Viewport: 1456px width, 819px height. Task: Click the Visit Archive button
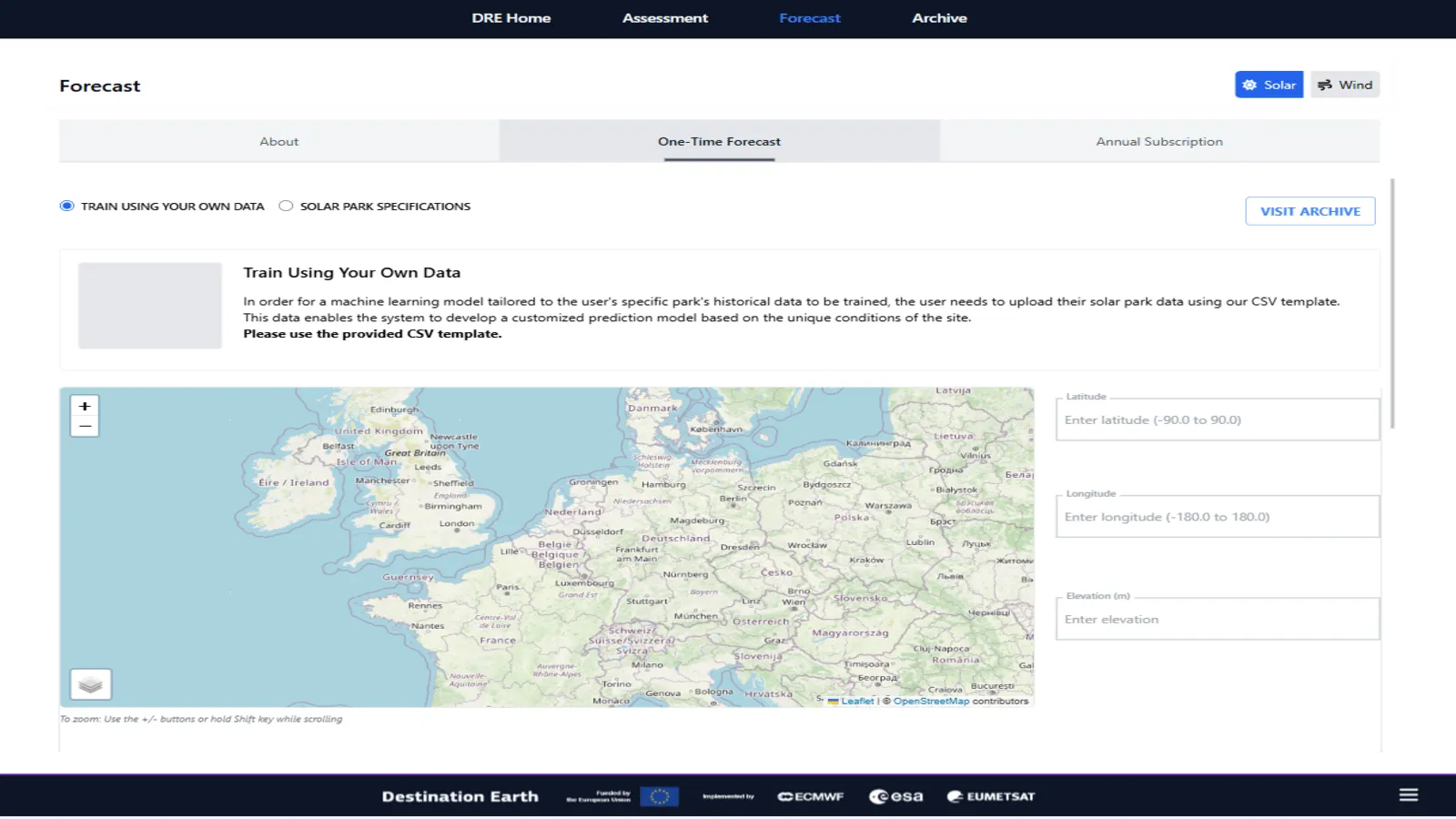pos(1309,211)
